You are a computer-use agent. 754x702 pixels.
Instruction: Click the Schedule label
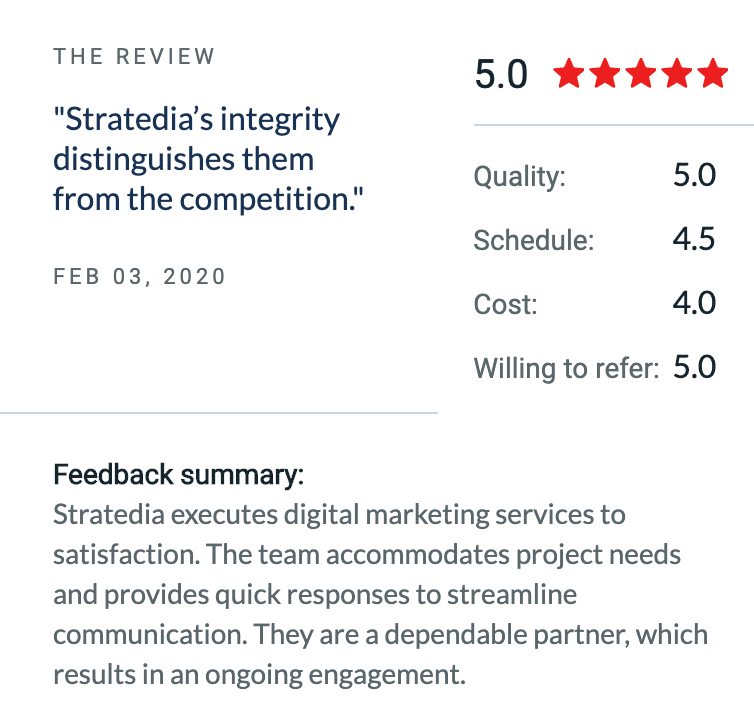pyautogui.click(x=534, y=240)
